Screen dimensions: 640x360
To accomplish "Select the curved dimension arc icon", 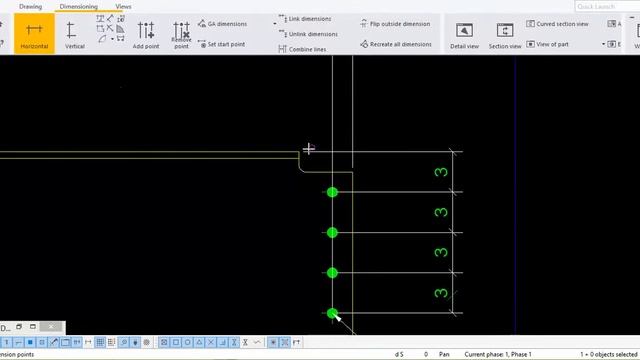I will pos(102,39).
